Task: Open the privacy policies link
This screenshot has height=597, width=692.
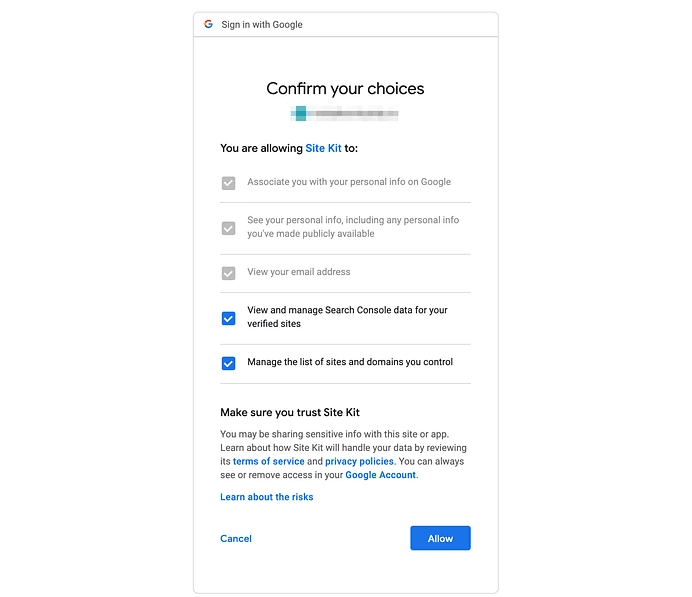Action: tap(359, 462)
